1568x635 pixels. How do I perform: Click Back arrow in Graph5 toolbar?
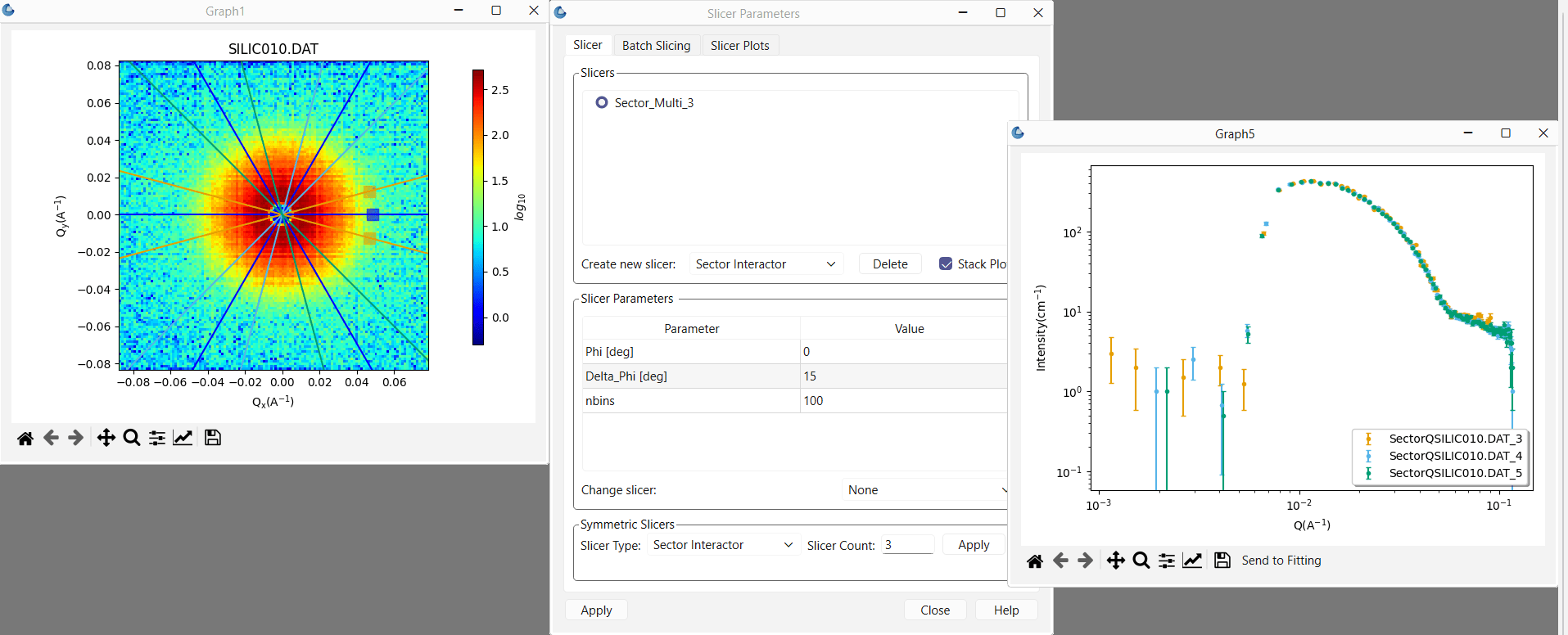(1060, 561)
